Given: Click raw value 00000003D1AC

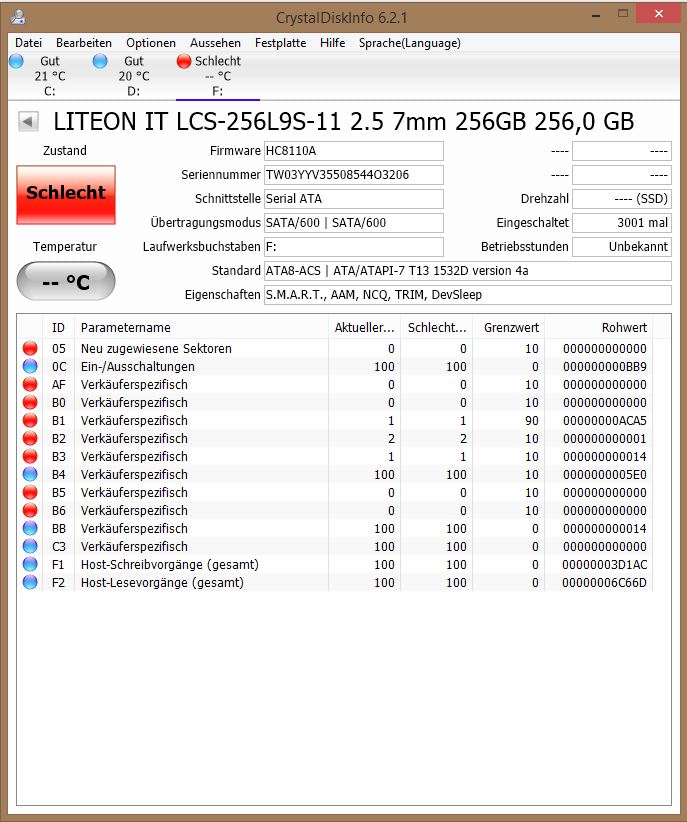Looking at the screenshot, I should click(605, 565).
